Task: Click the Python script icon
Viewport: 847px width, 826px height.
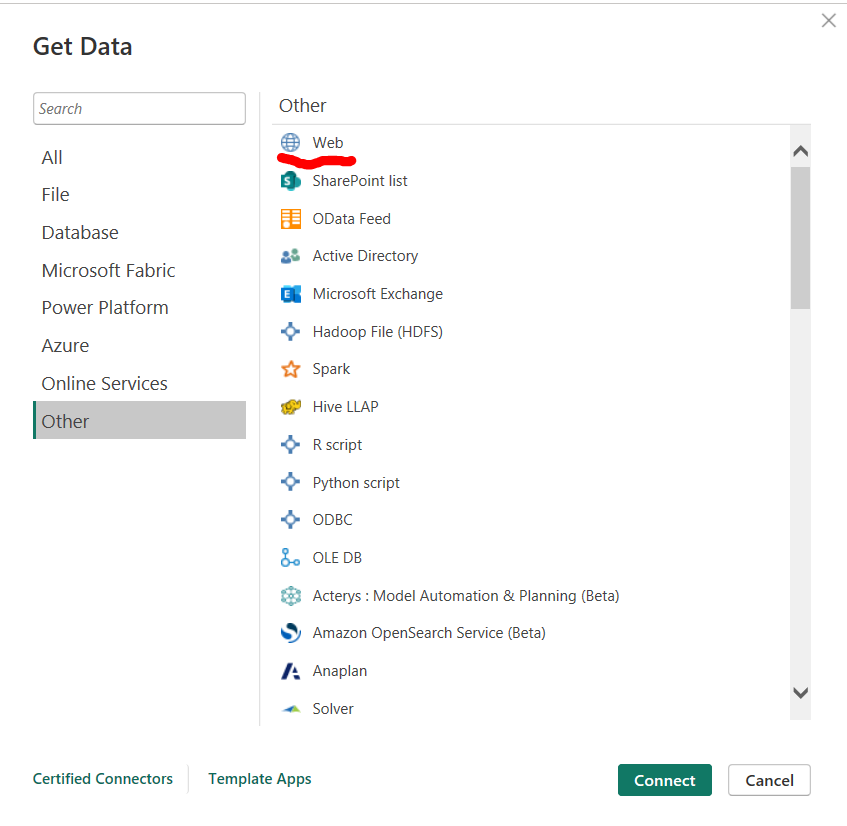Action: pyautogui.click(x=290, y=482)
